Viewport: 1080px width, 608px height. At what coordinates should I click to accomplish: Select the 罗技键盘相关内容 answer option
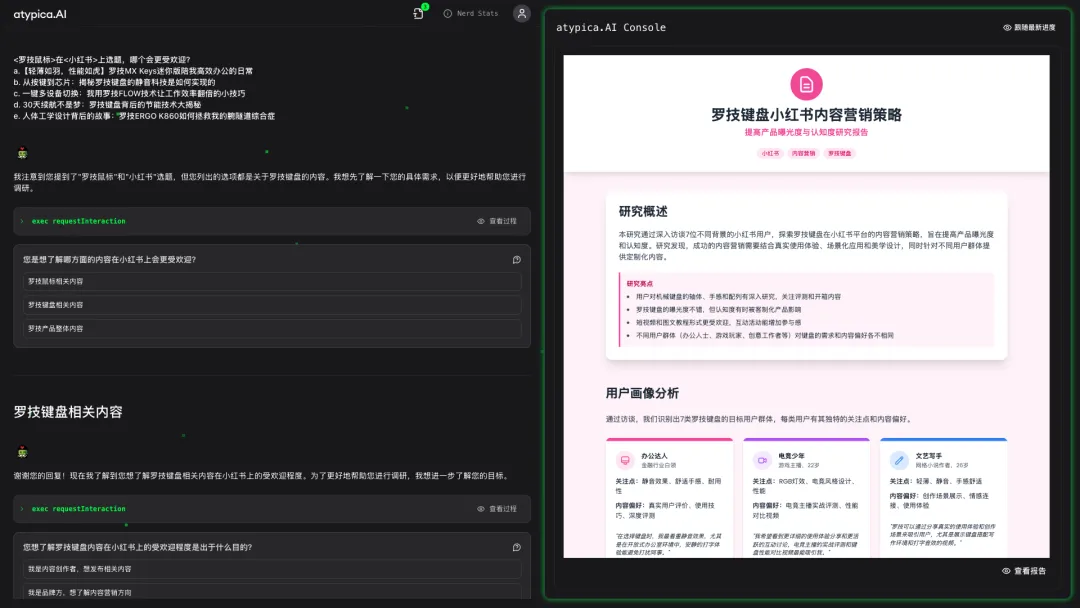(272, 305)
